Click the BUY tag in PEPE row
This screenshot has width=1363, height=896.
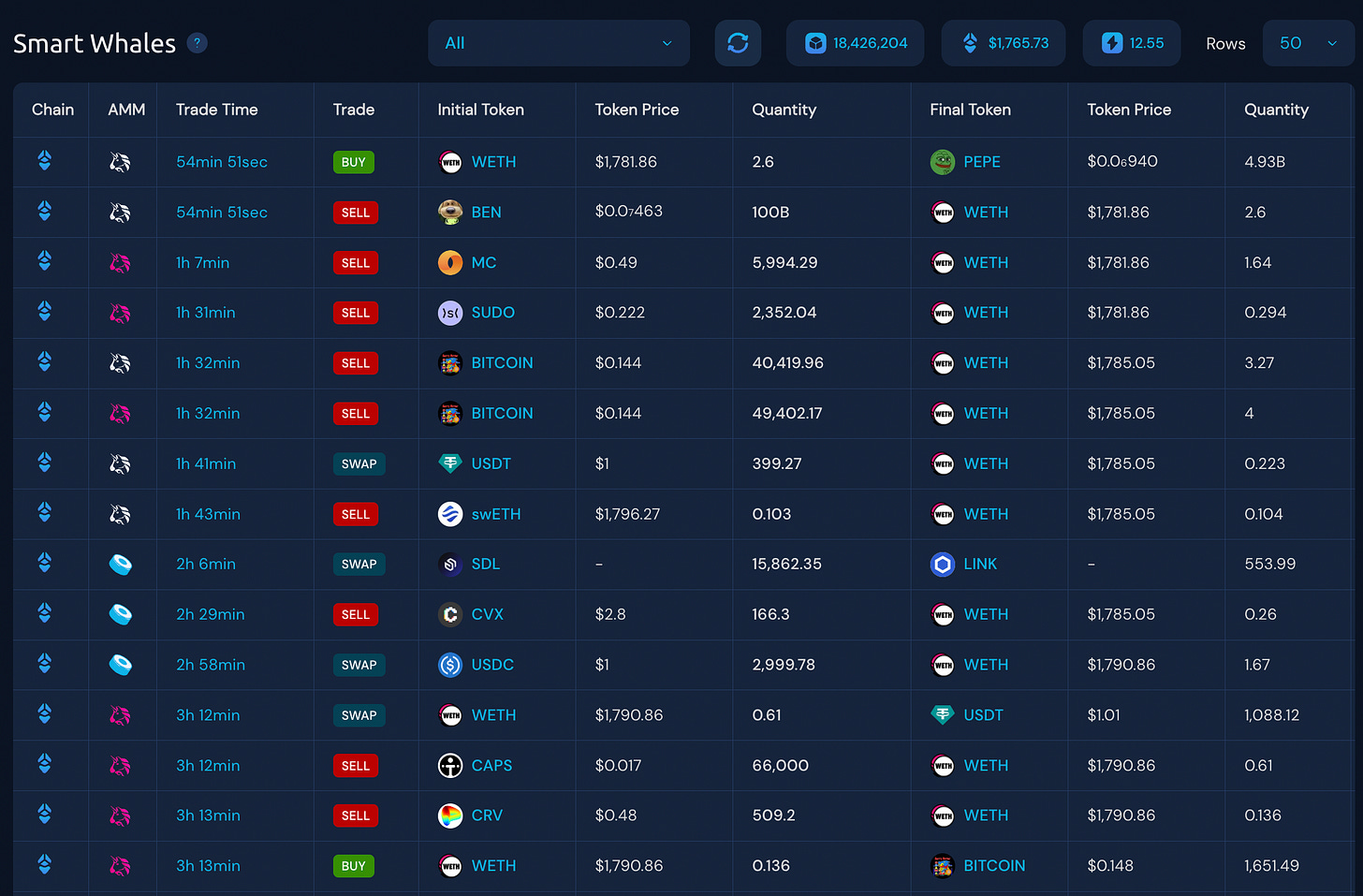click(x=354, y=162)
